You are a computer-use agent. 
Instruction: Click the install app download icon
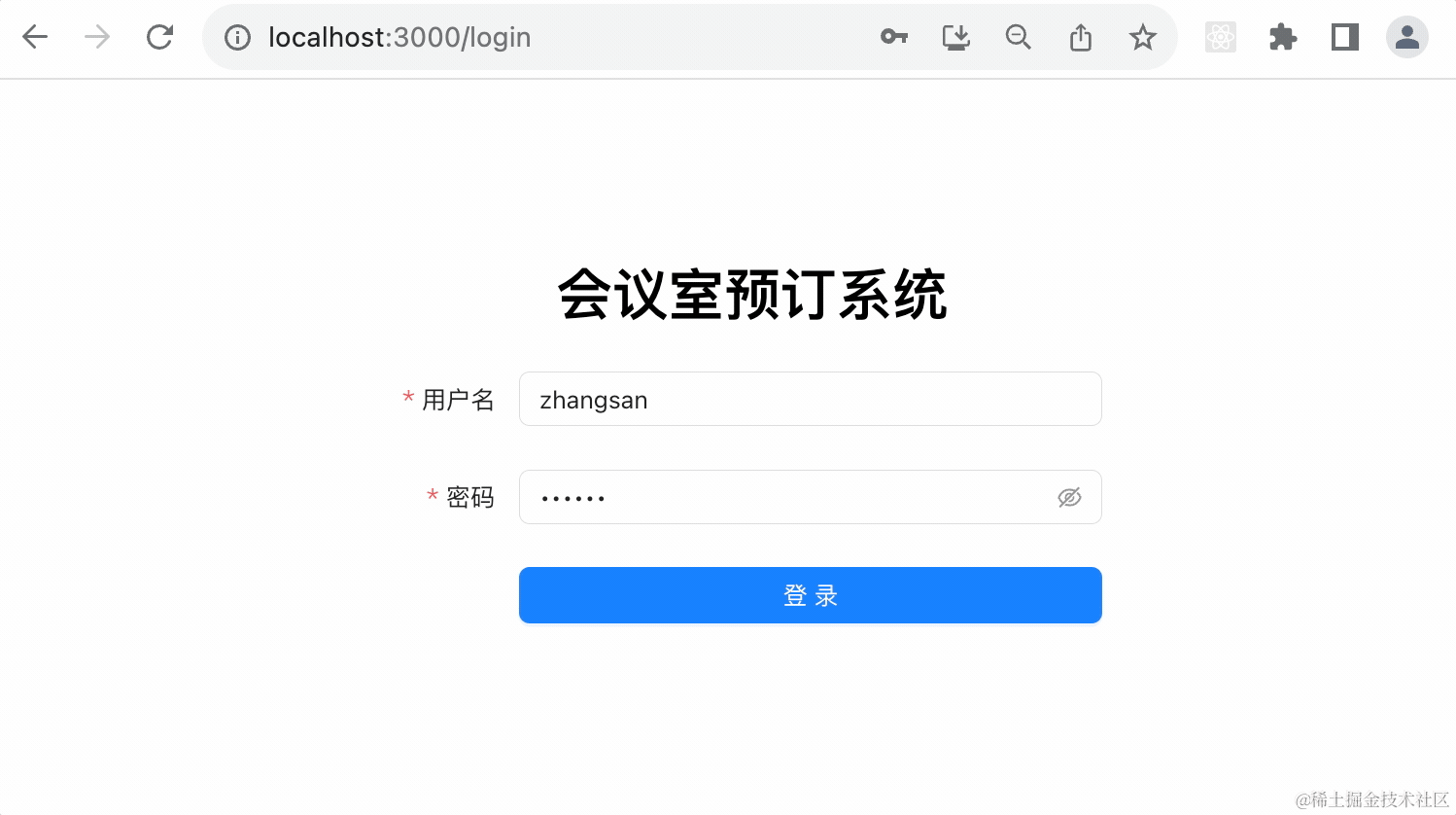click(956, 37)
